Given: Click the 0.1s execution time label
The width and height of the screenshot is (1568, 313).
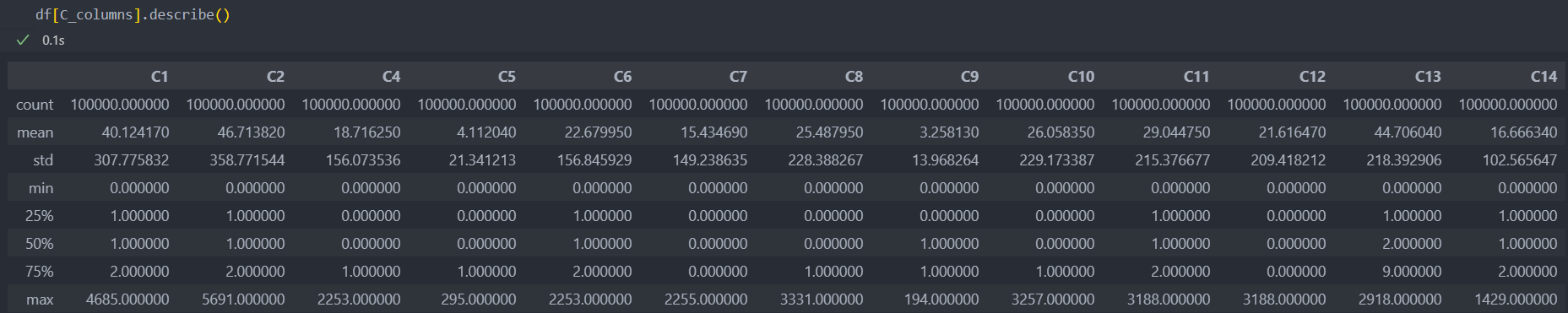Looking at the screenshot, I should 53,40.
